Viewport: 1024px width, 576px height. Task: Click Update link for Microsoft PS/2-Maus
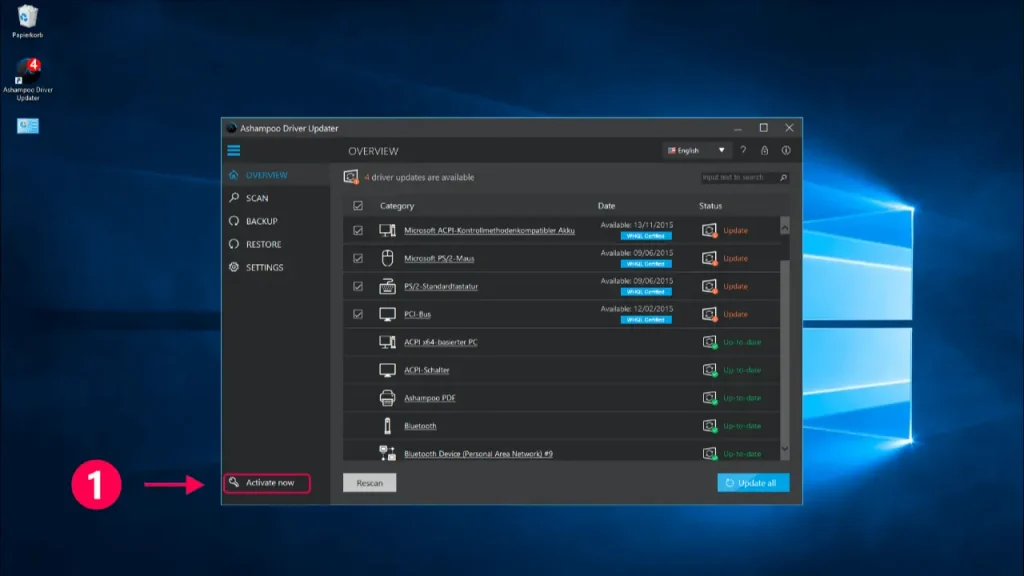735,259
